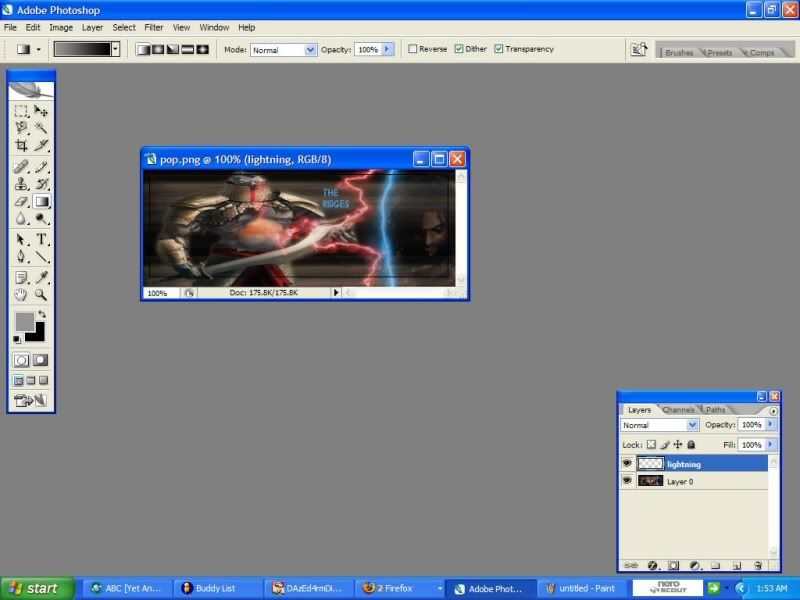
Task: Hide Layer 0 visibility eye
Action: pos(627,481)
